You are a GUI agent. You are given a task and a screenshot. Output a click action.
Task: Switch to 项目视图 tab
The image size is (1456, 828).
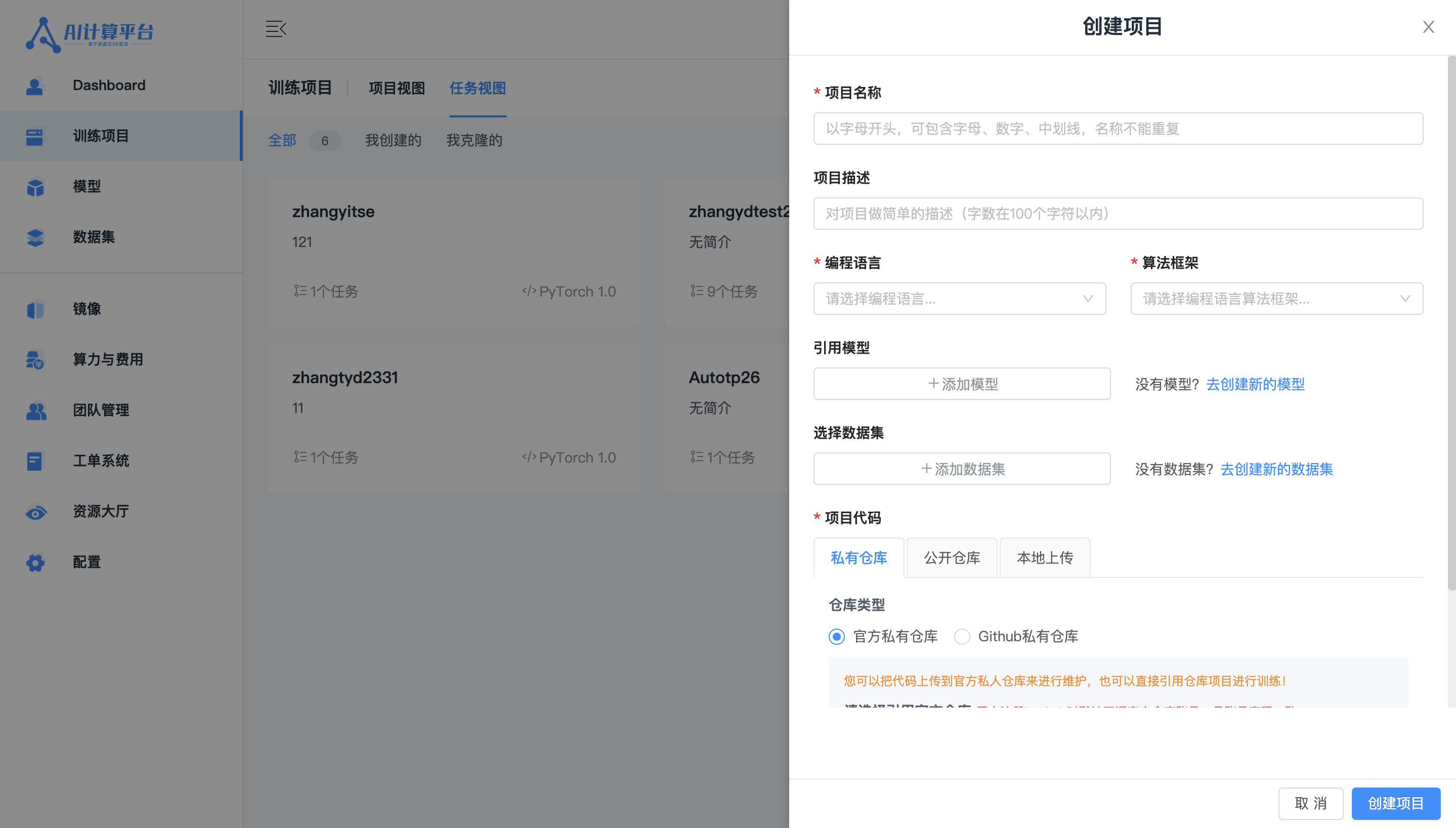pyautogui.click(x=397, y=89)
